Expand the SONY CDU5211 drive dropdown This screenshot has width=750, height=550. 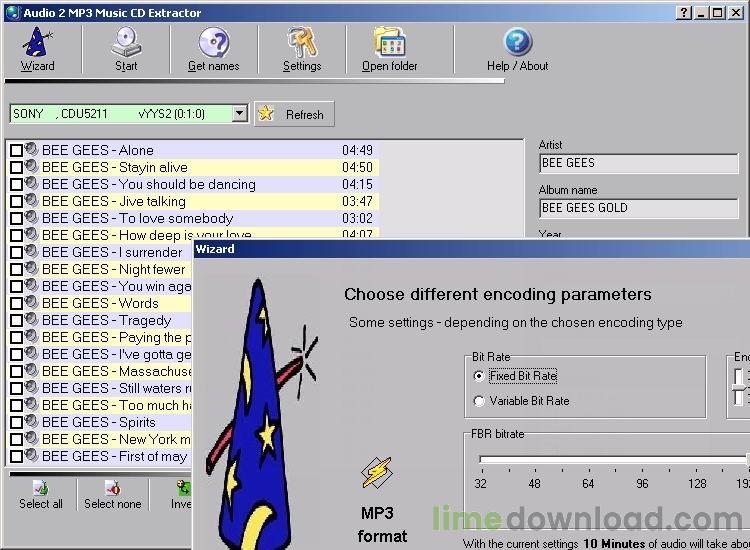pyautogui.click(x=239, y=114)
